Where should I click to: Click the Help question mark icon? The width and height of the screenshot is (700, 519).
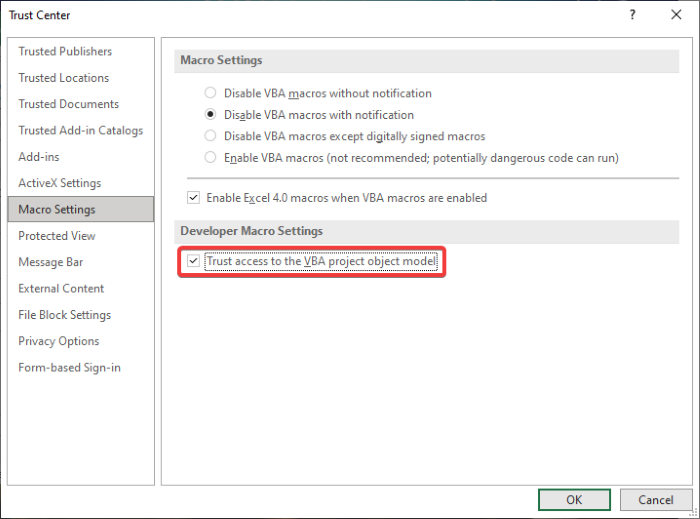click(x=632, y=15)
